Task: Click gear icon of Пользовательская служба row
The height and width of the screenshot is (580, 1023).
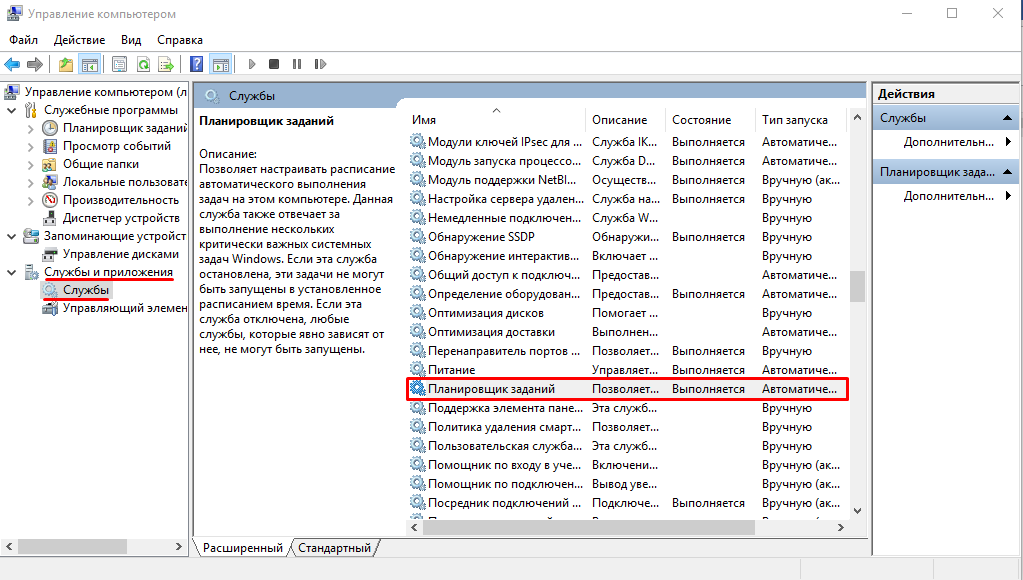Action: tap(418, 445)
